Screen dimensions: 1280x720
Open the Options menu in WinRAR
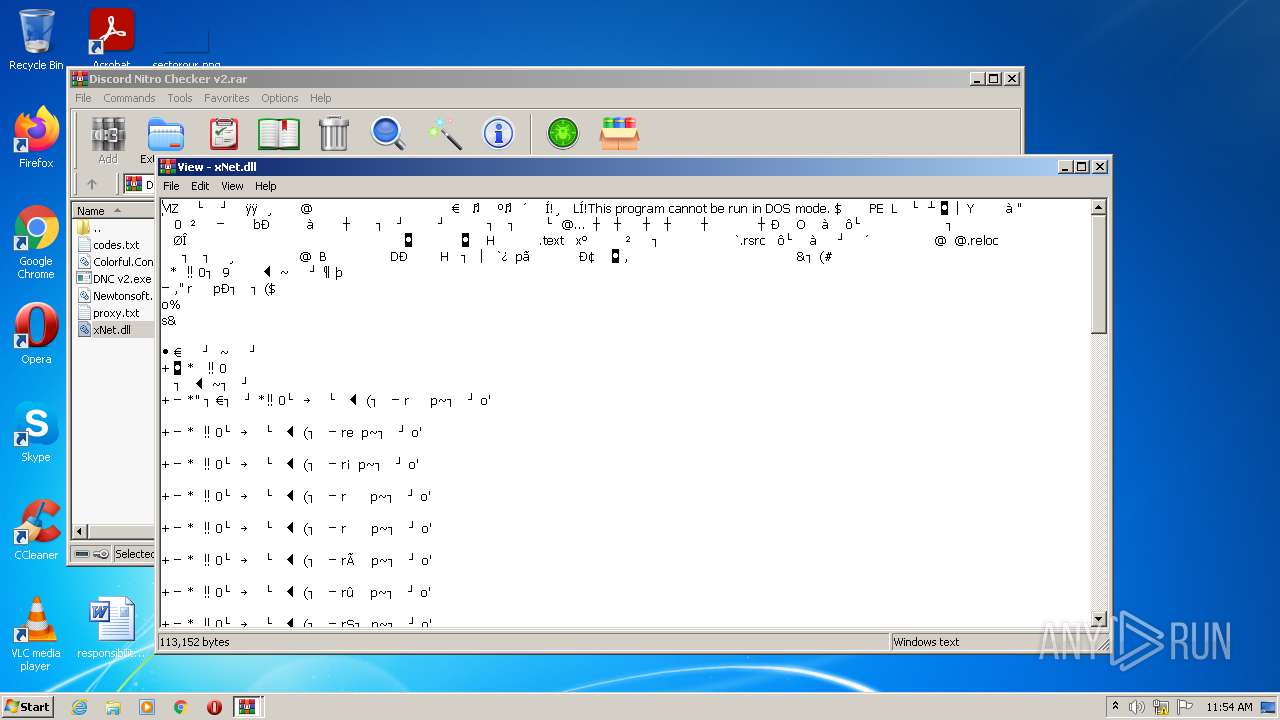tap(280, 98)
